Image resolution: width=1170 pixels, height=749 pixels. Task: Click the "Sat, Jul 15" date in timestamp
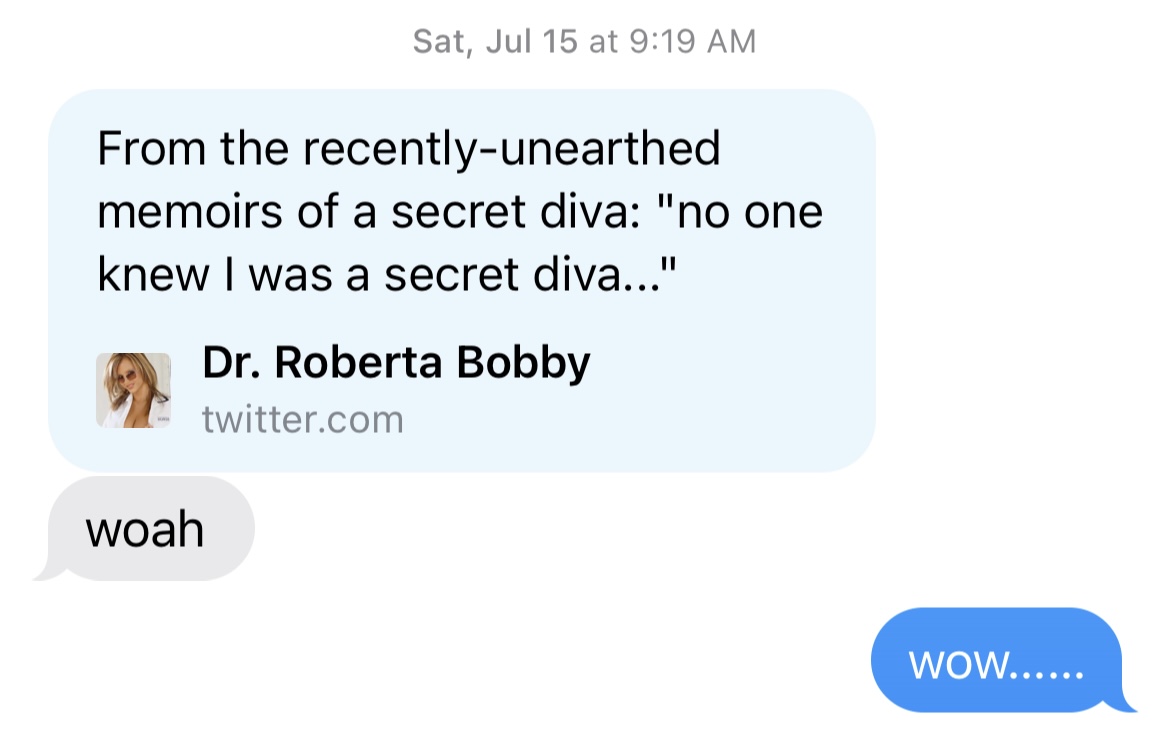[x=495, y=42]
